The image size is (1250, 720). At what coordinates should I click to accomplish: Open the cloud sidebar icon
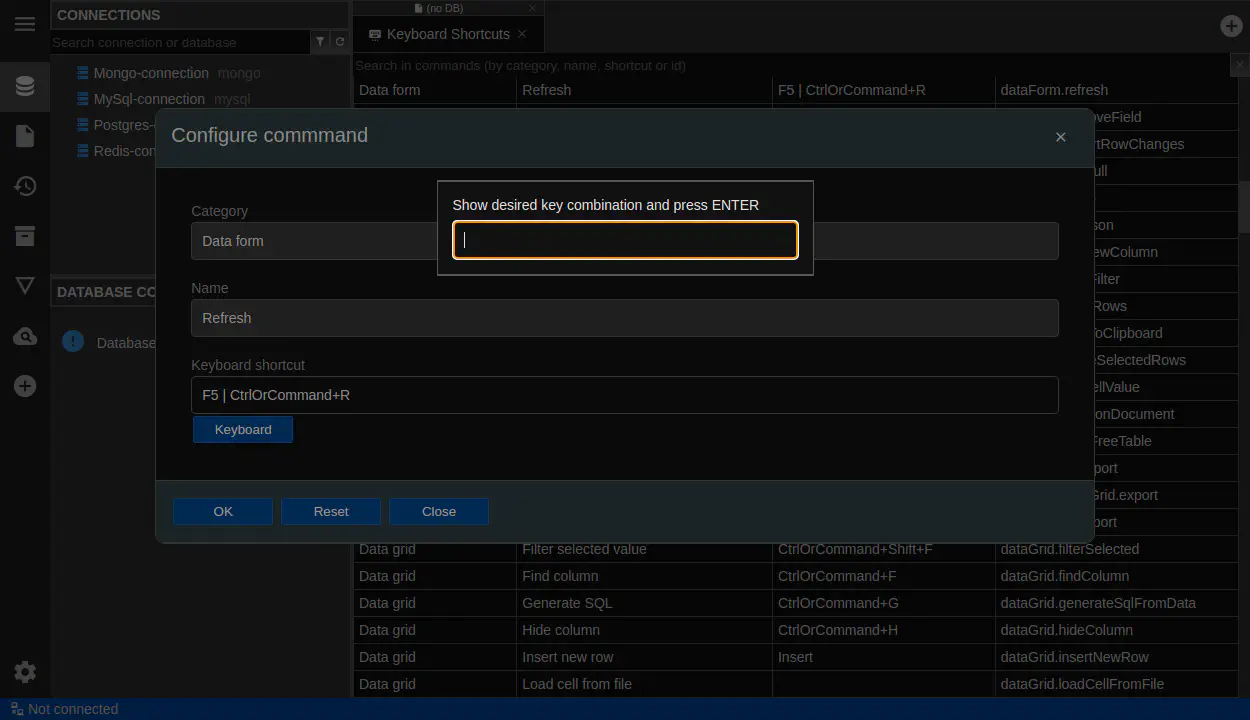25,336
